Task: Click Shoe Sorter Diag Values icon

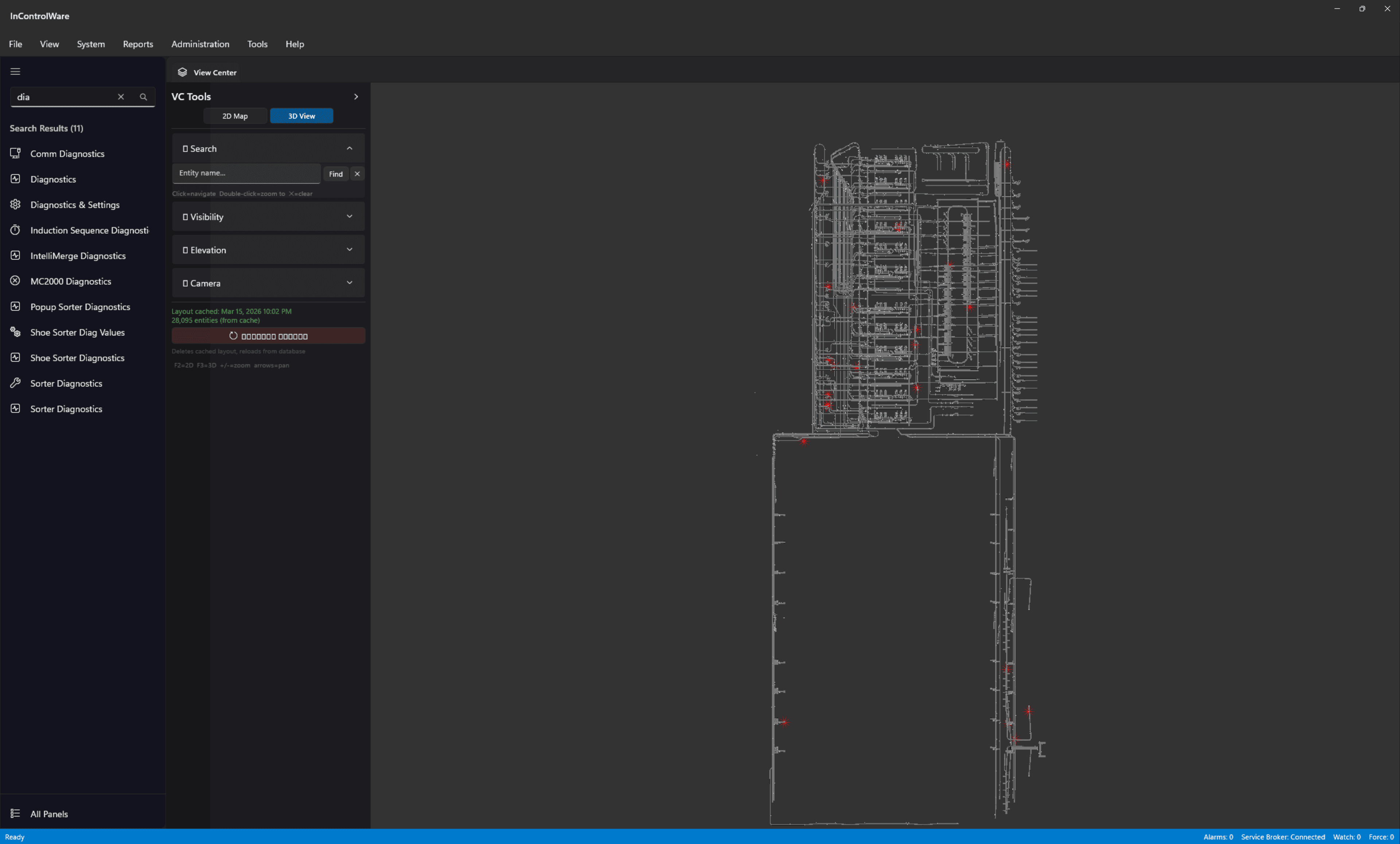Action: (15, 332)
